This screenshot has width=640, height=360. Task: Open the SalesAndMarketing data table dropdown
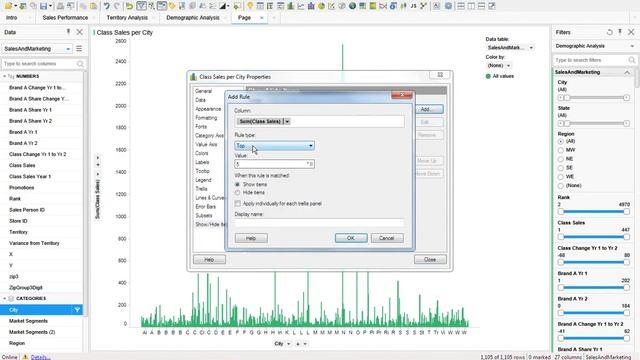tap(37, 49)
